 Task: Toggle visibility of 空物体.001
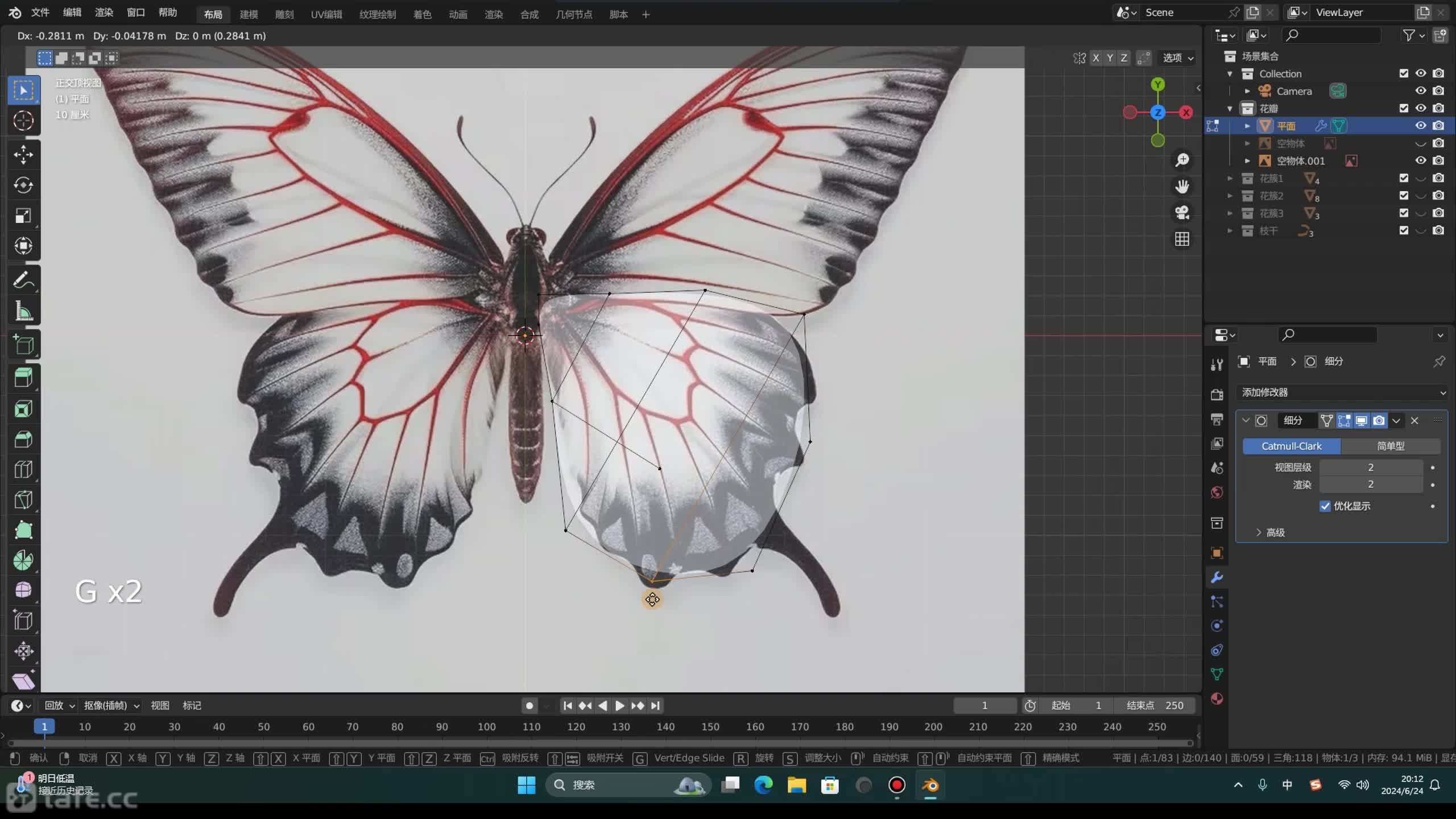tap(1420, 161)
